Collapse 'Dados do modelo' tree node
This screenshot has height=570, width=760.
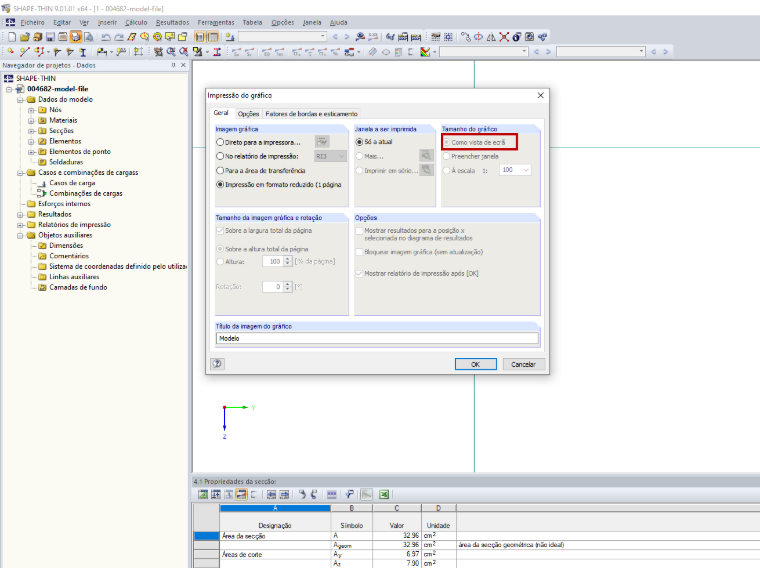[20, 100]
